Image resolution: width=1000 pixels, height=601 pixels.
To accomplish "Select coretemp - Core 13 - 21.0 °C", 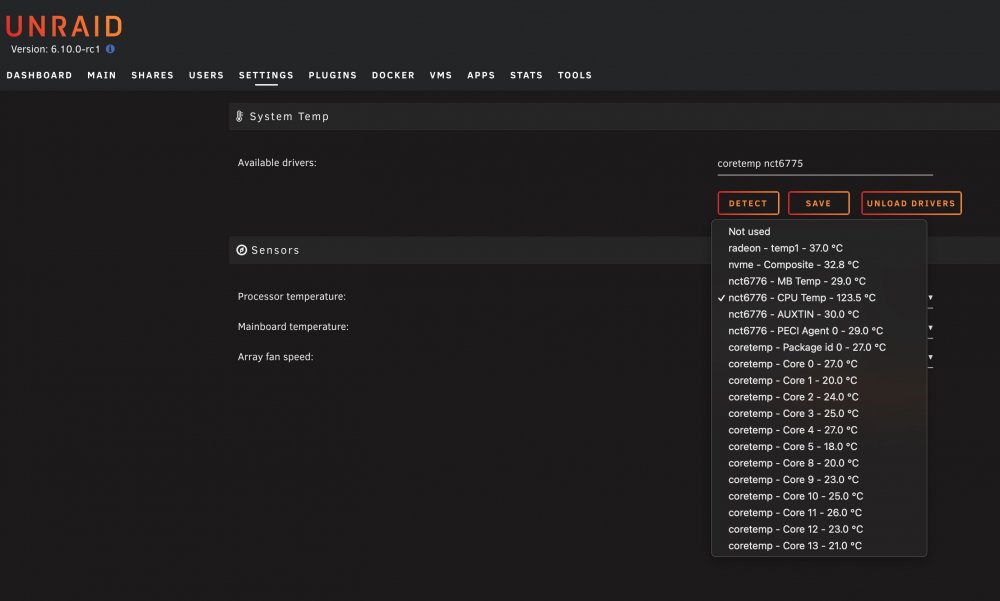I will click(819, 547).
